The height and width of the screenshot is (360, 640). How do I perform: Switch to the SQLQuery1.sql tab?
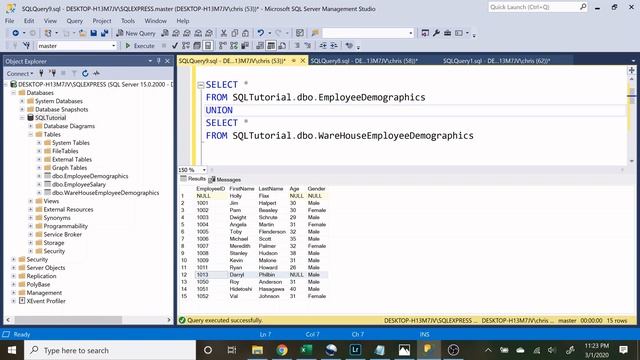coord(496,61)
